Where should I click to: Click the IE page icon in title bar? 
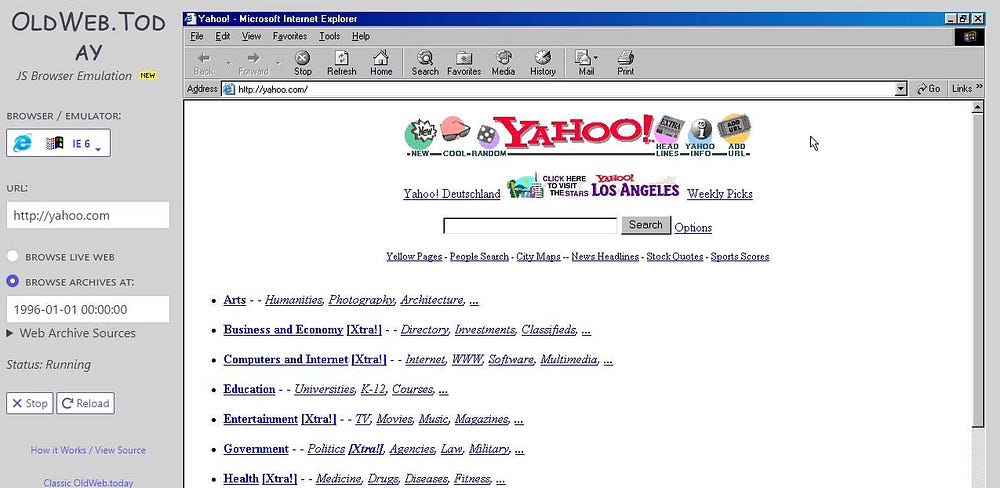[x=189, y=18]
